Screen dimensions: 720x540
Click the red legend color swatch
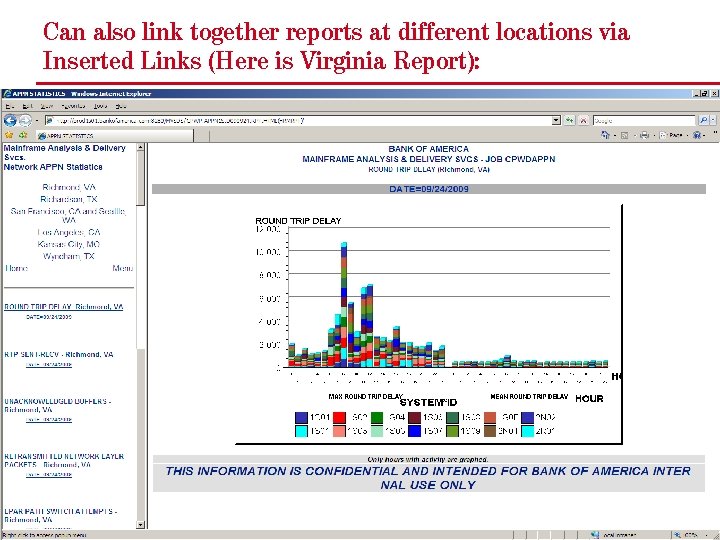tap(339, 417)
